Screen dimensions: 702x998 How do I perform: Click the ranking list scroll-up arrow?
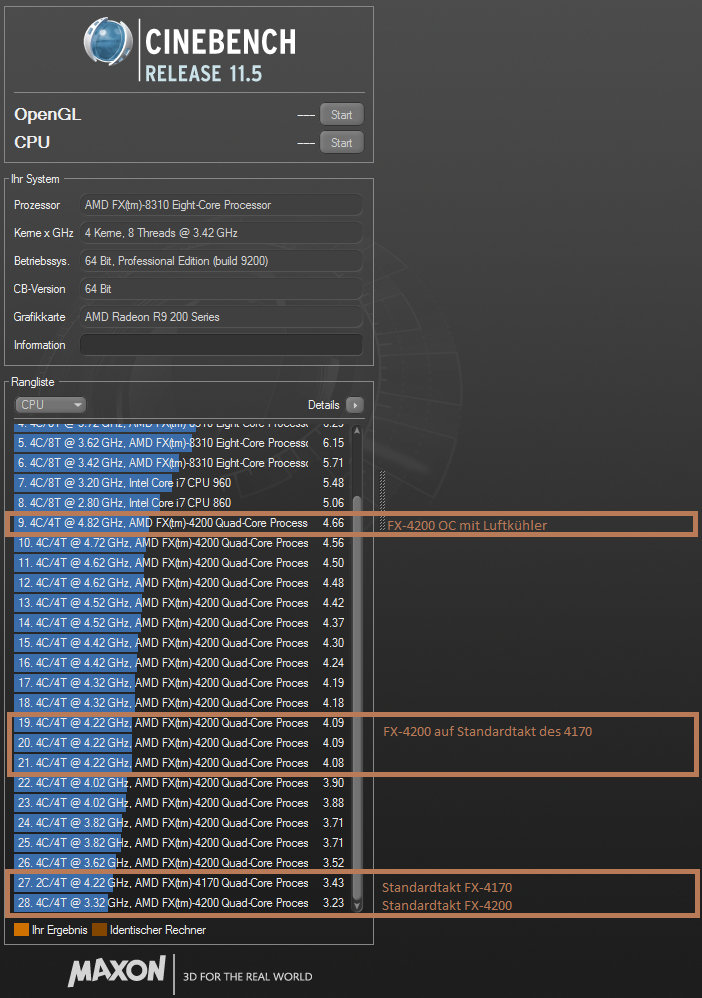pyautogui.click(x=357, y=431)
